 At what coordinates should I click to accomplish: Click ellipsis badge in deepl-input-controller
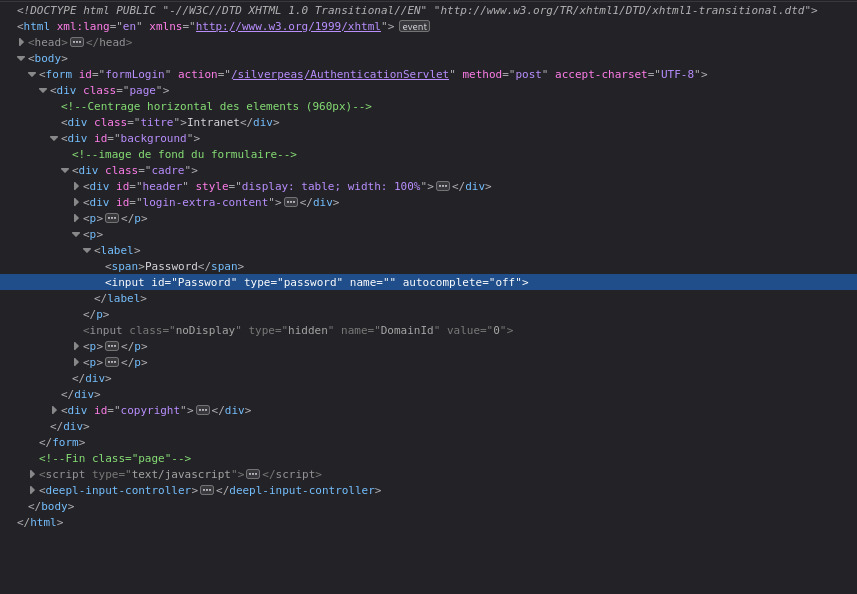click(x=207, y=490)
